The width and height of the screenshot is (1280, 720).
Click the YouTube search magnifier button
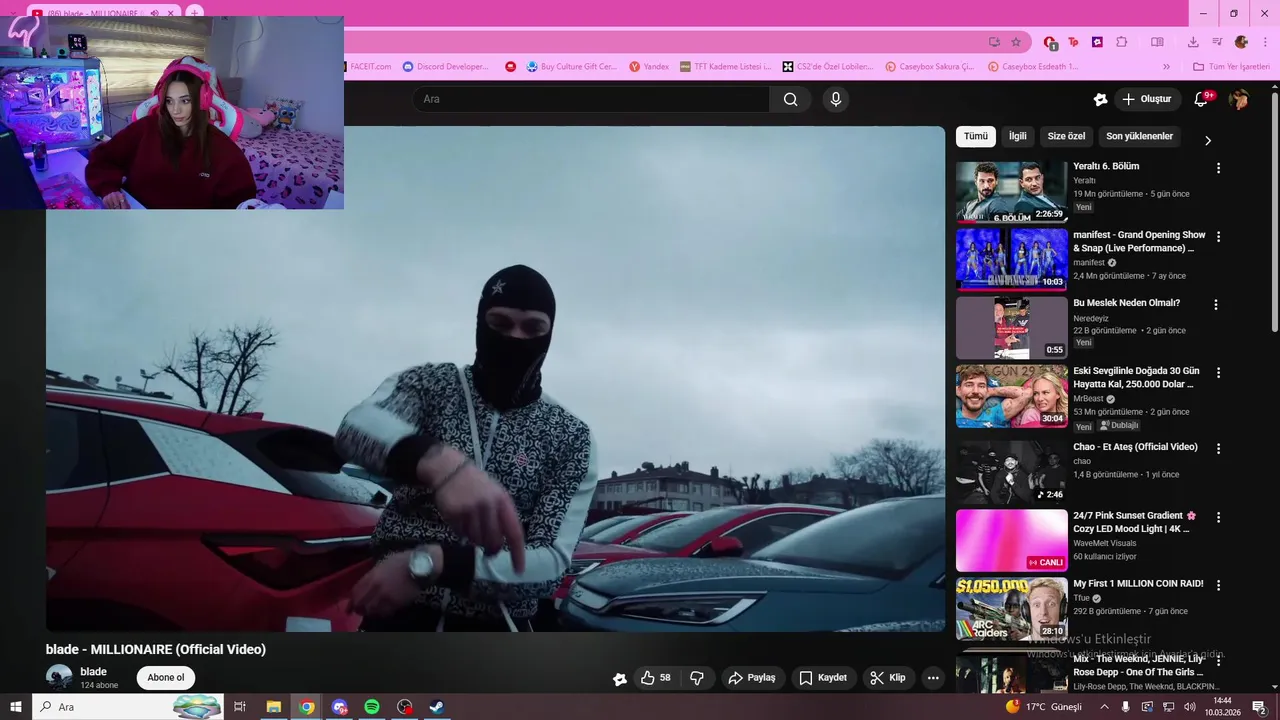pos(791,99)
